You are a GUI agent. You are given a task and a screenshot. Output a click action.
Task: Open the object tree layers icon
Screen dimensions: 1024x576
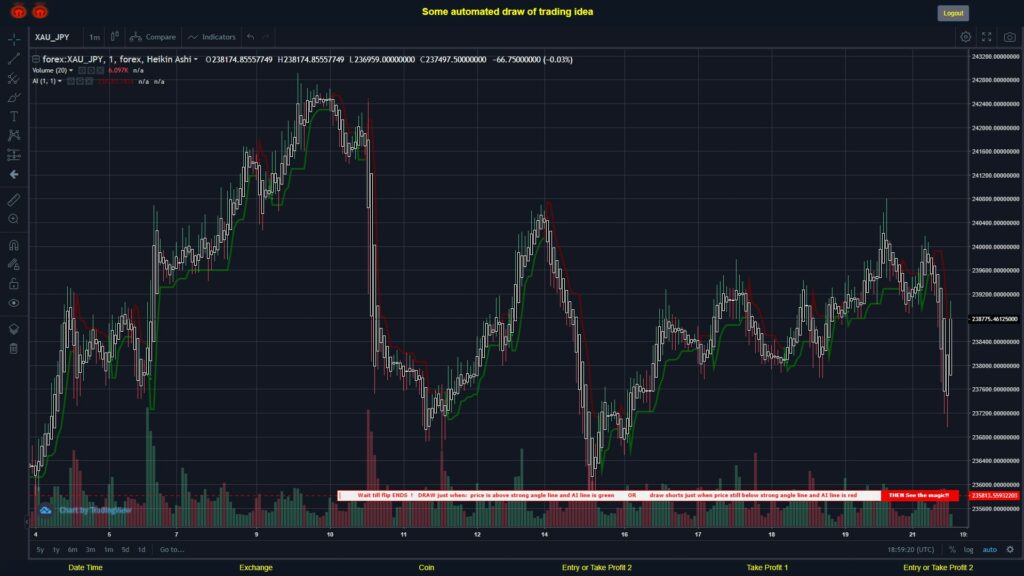click(x=14, y=329)
